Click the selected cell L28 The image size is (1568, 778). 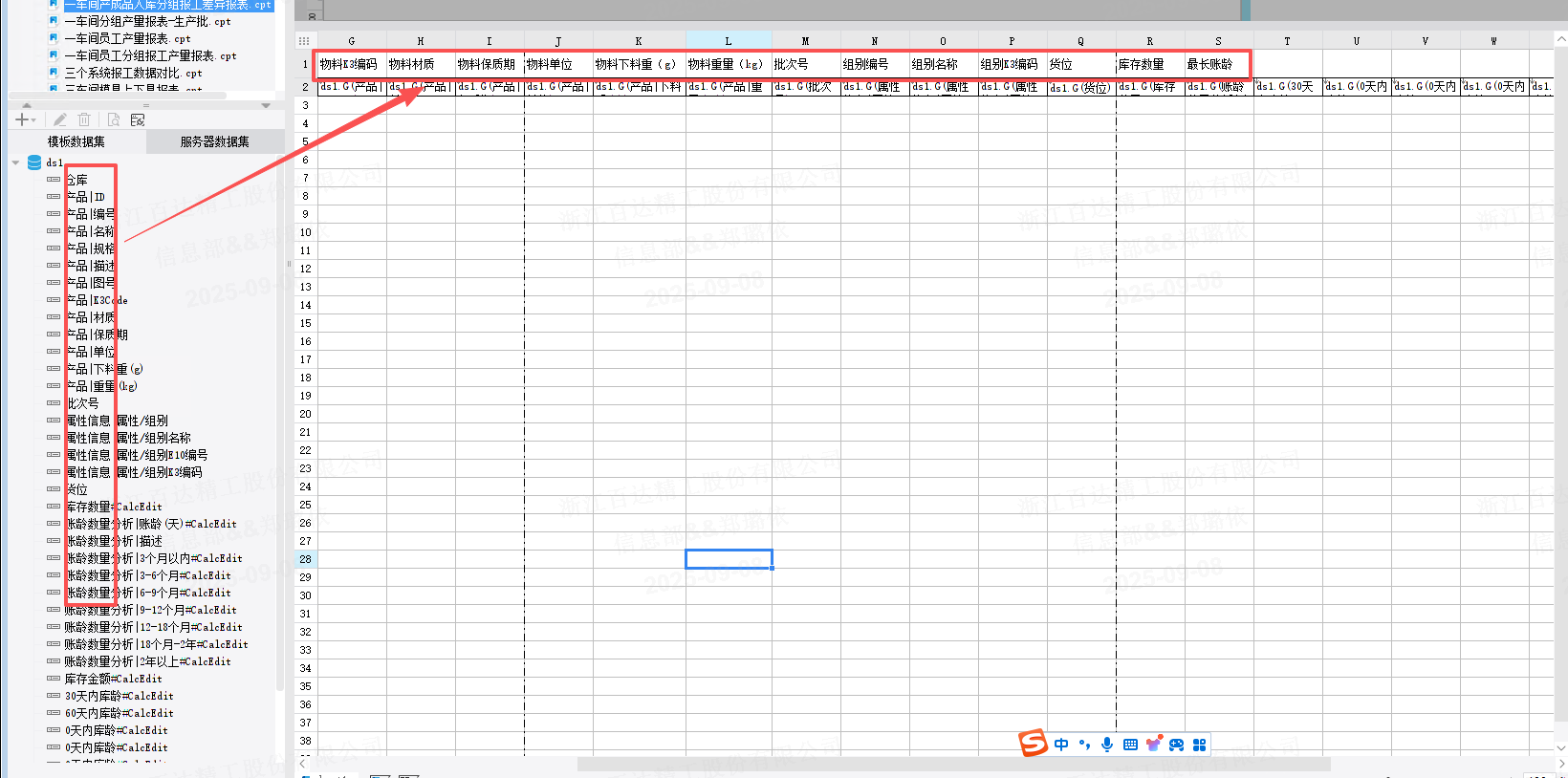click(729, 559)
